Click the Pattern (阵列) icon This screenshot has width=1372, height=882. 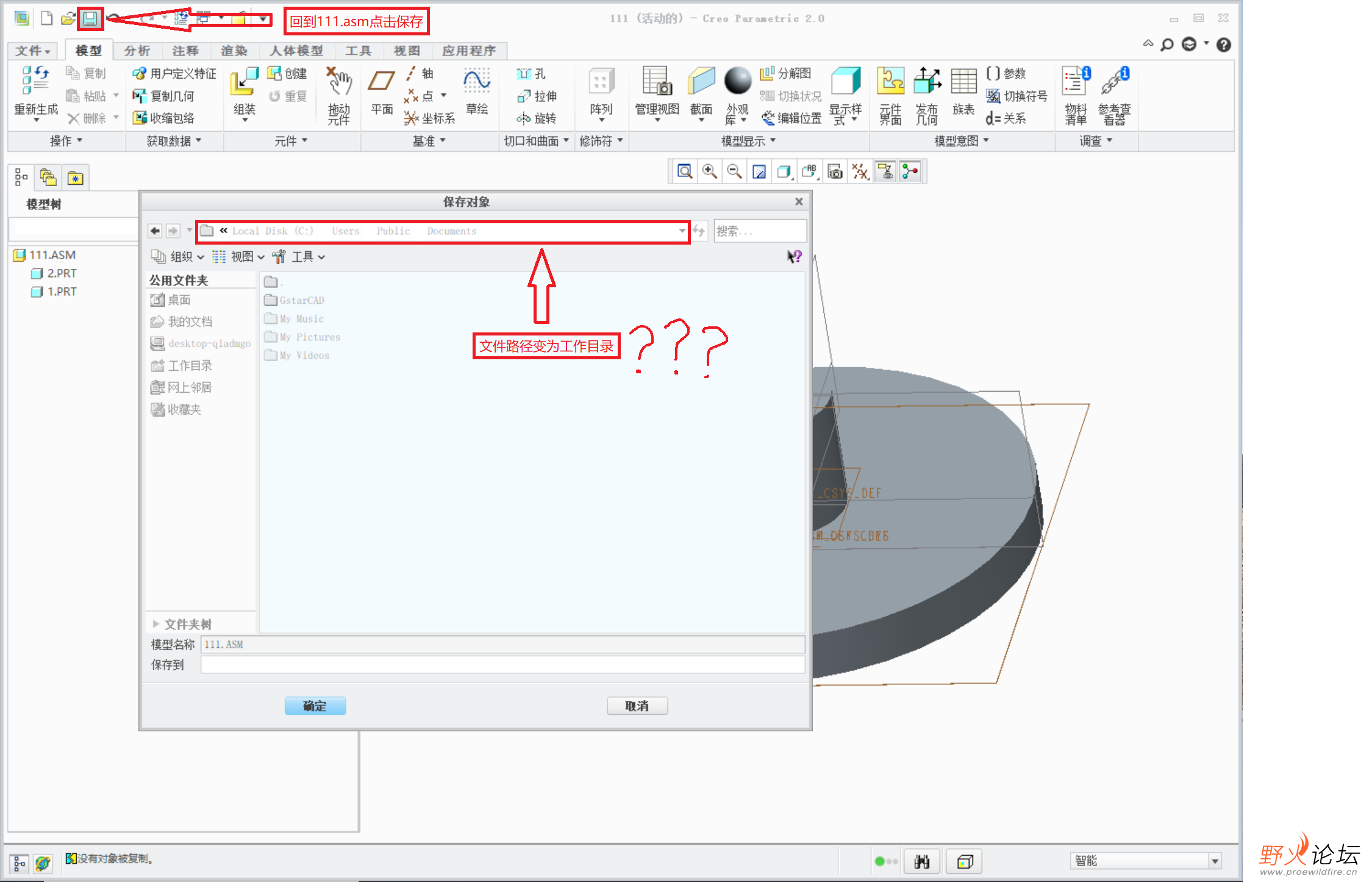[601, 81]
